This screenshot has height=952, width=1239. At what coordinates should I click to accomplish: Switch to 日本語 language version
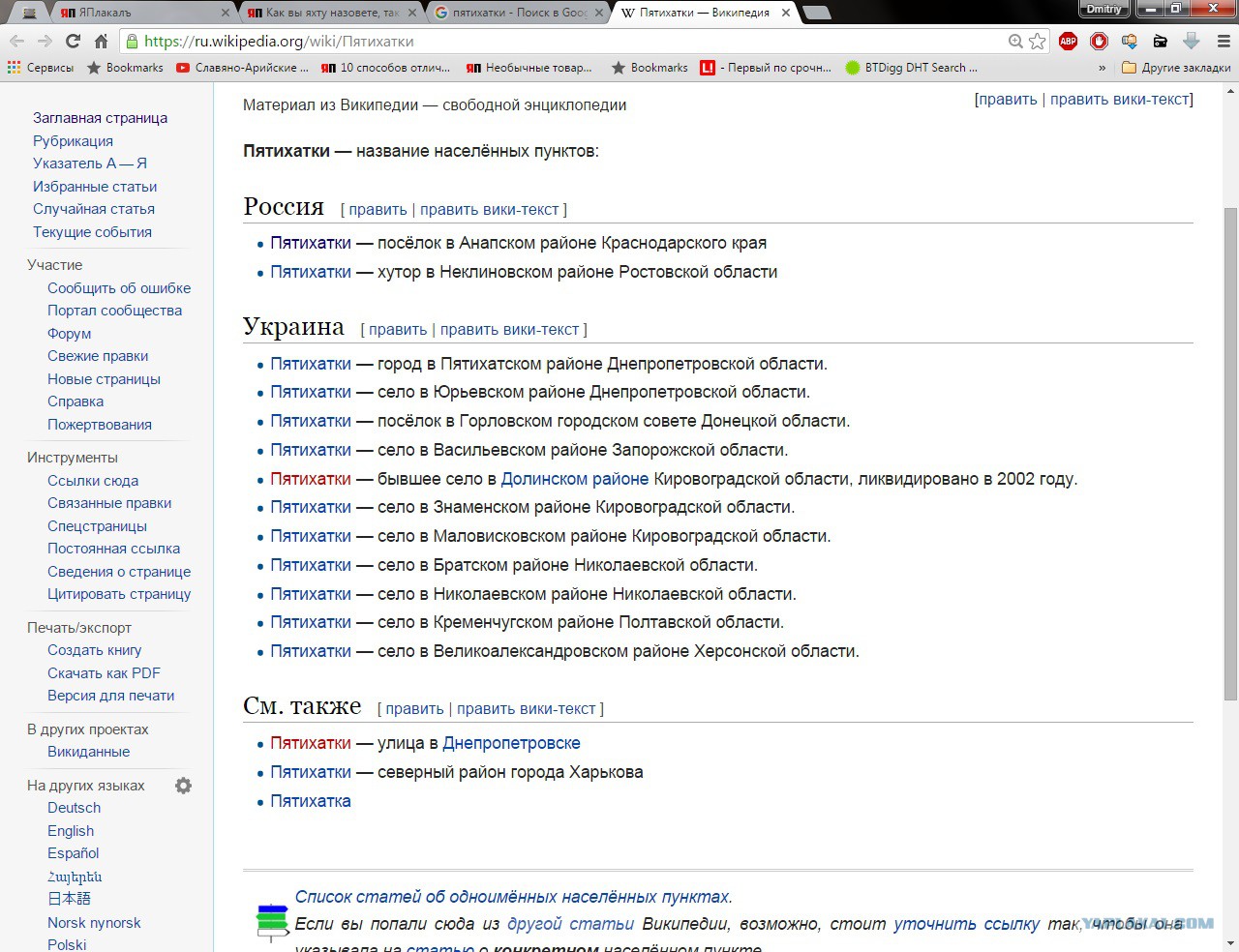(x=69, y=899)
